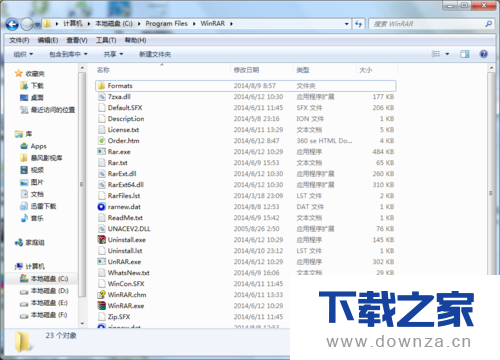500x360 pixels.
Task: Open the Videos library in sidebar
Action: [x=32, y=170]
